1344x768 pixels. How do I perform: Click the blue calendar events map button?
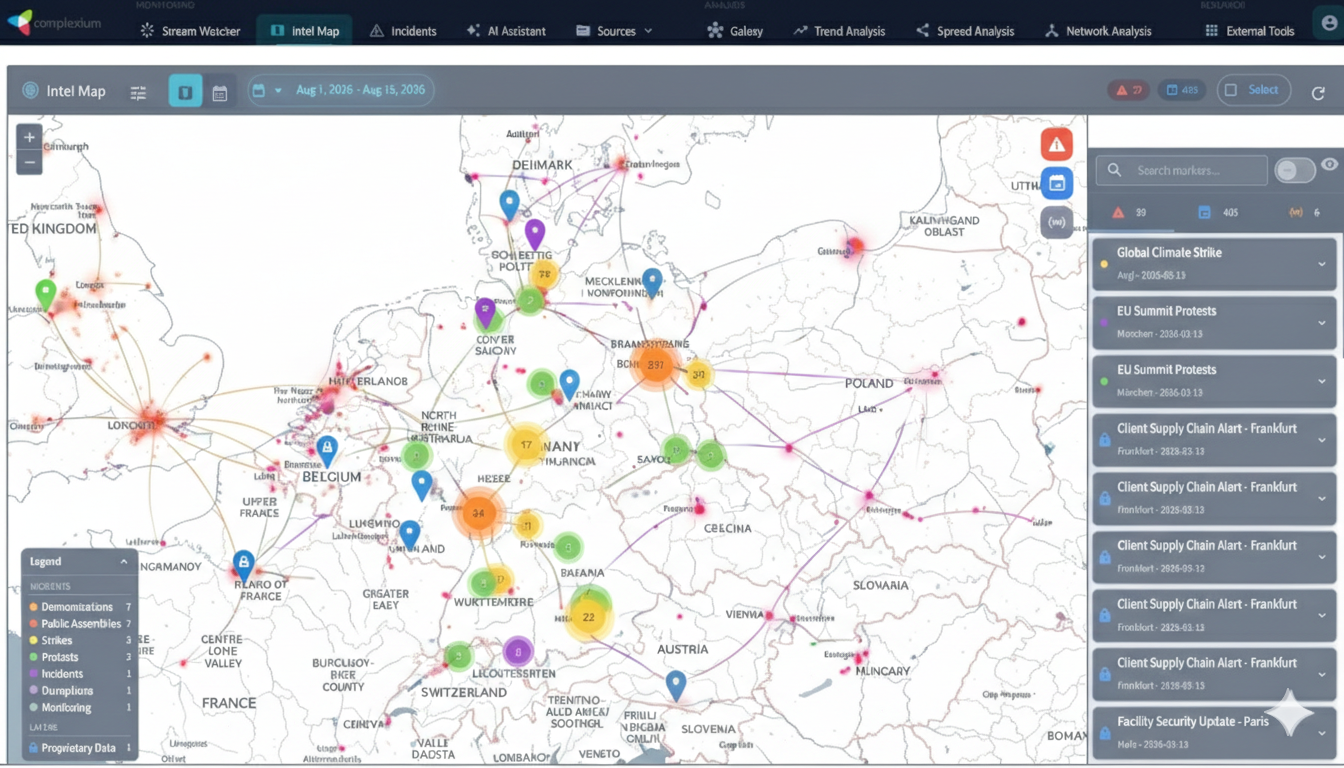[x=1056, y=183]
